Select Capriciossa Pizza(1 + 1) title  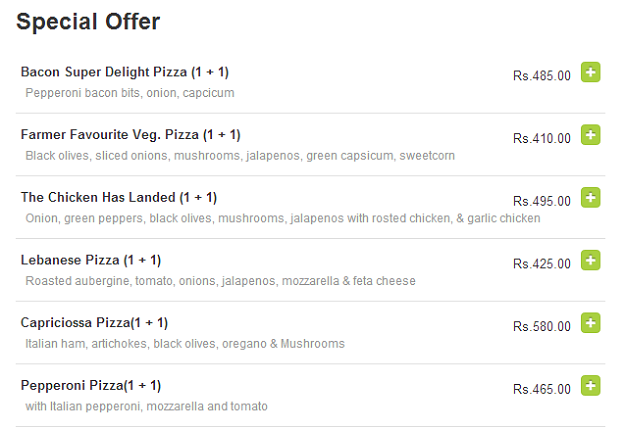point(94,323)
